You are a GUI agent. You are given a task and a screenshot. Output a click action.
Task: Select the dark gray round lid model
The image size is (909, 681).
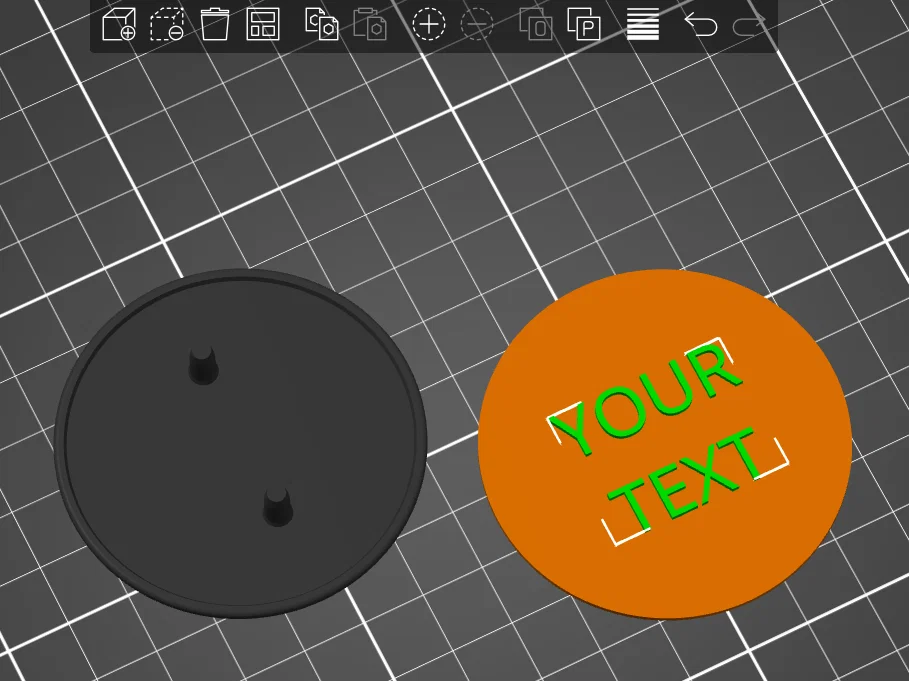(x=241, y=443)
